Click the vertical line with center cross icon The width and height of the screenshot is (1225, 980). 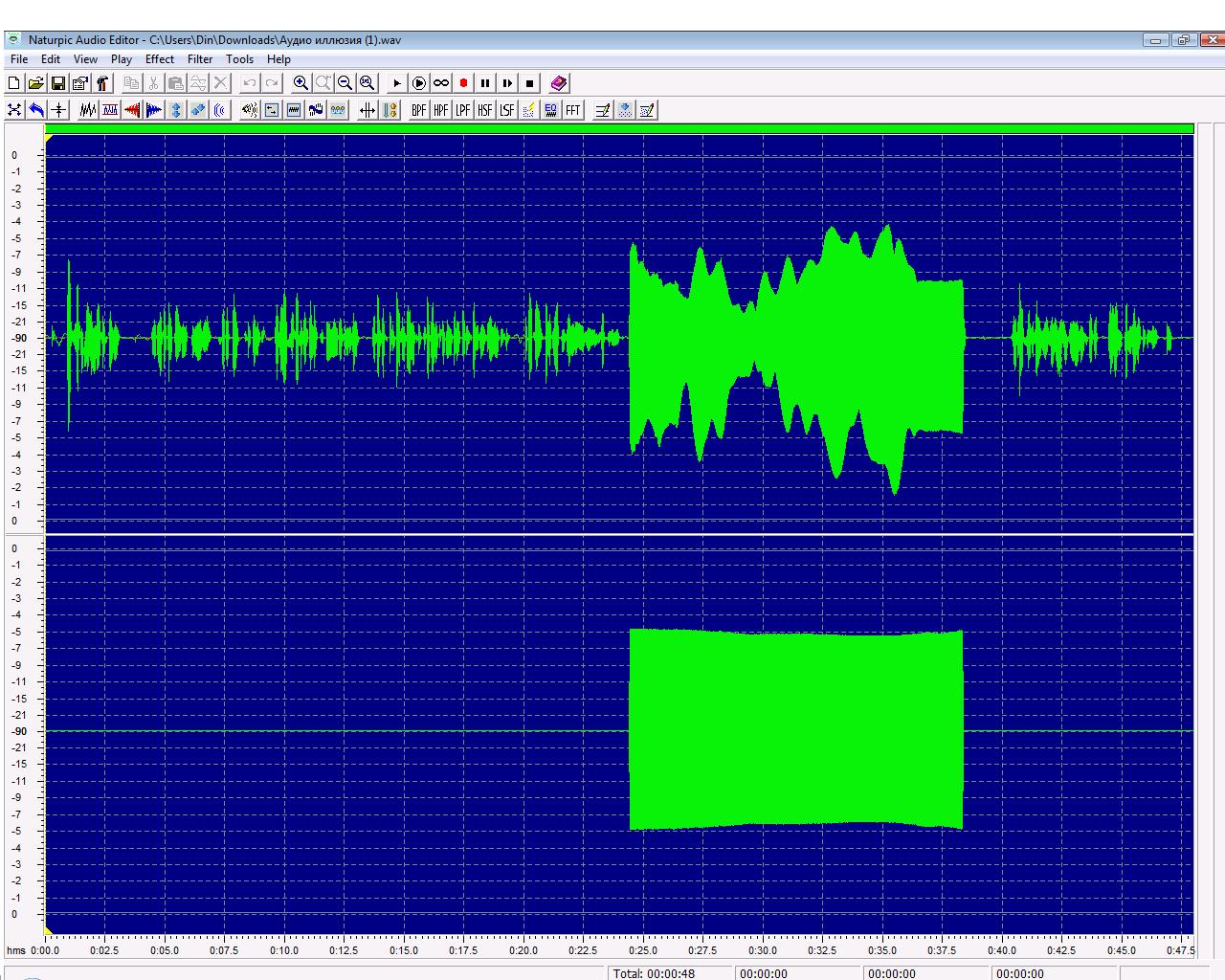58,110
